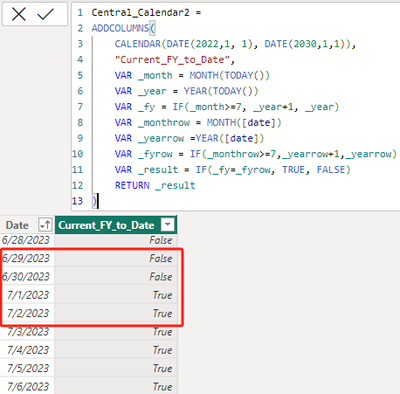Click the RETURN keyword in line 12
The width and height of the screenshot is (400, 394).
click(132, 185)
